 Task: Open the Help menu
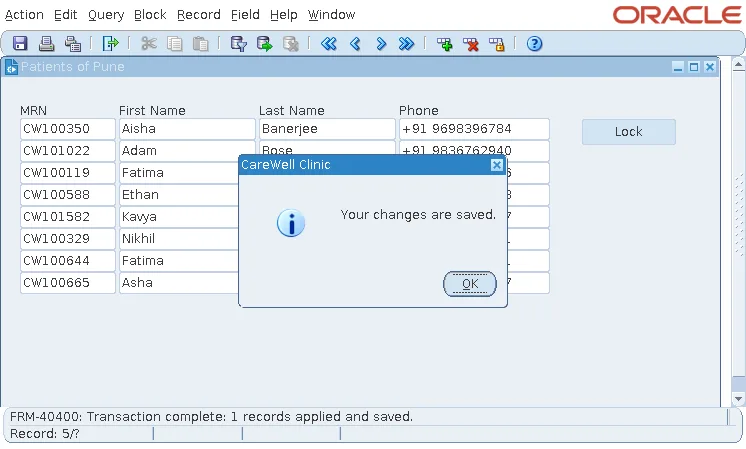[x=284, y=15]
